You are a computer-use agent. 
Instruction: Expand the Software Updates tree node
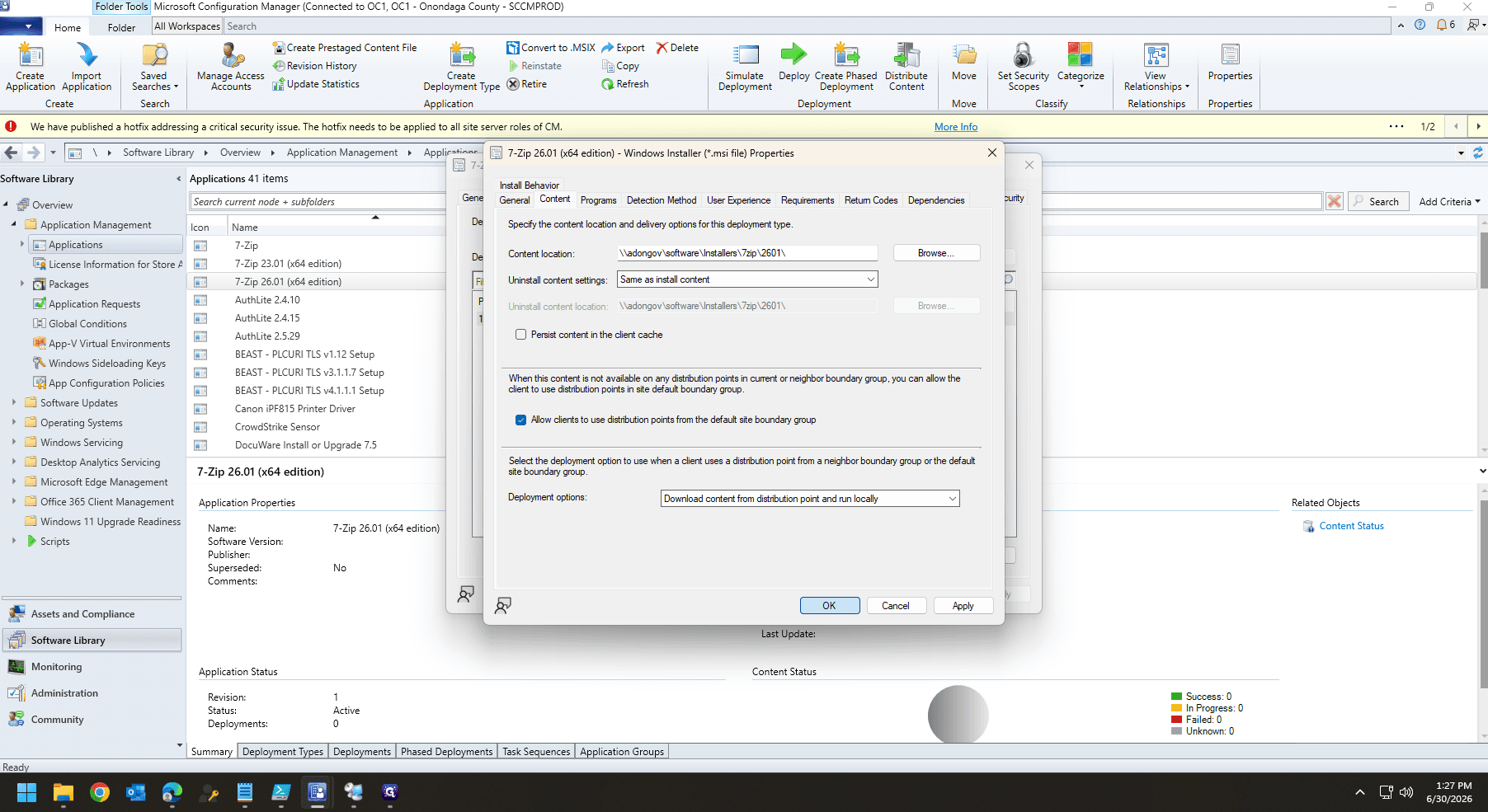pyautogui.click(x=14, y=402)
